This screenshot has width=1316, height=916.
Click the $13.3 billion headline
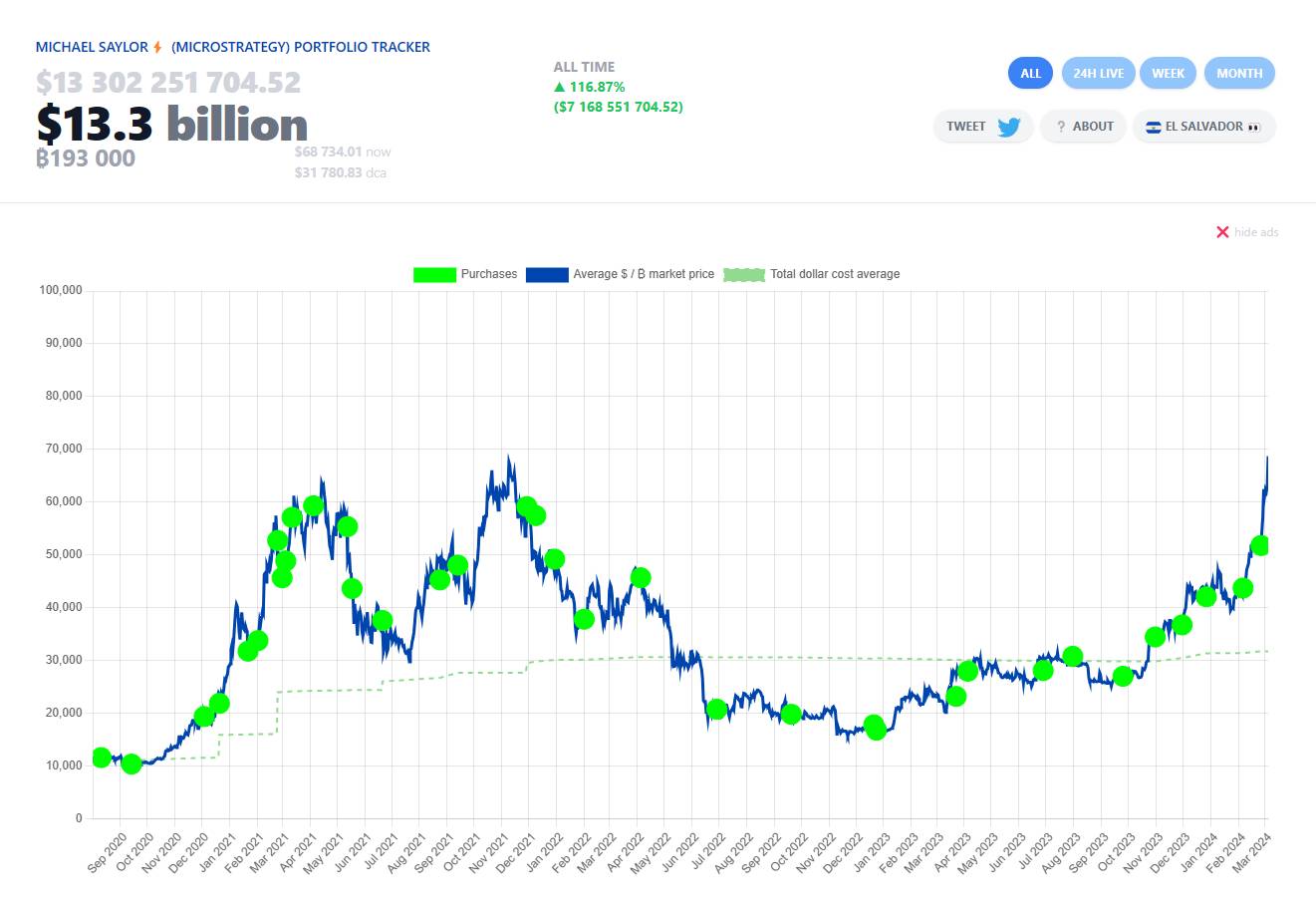pyautogui.click(x=172, y=124)
